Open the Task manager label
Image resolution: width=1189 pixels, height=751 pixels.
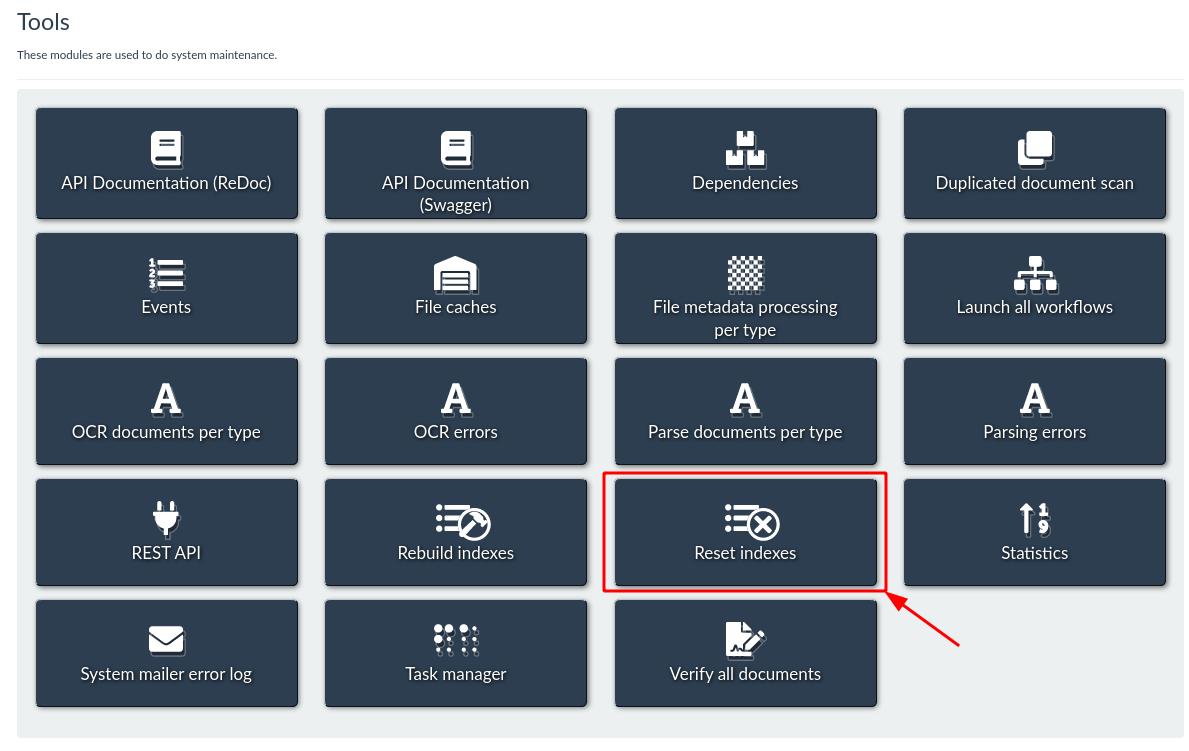point(456,674)
